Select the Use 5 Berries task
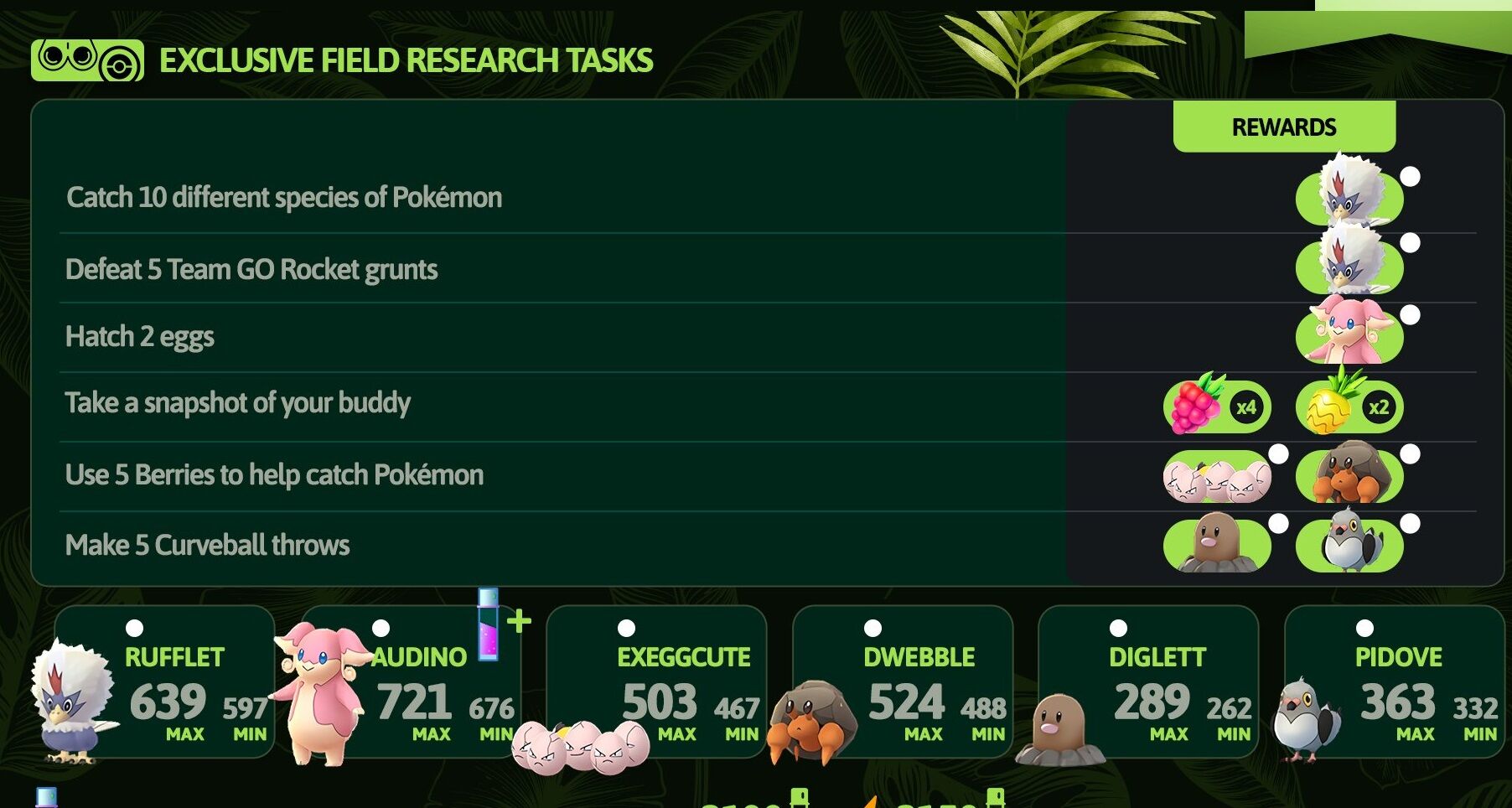The height and width of the screenshot is (808, 1512). click(275, 475)
